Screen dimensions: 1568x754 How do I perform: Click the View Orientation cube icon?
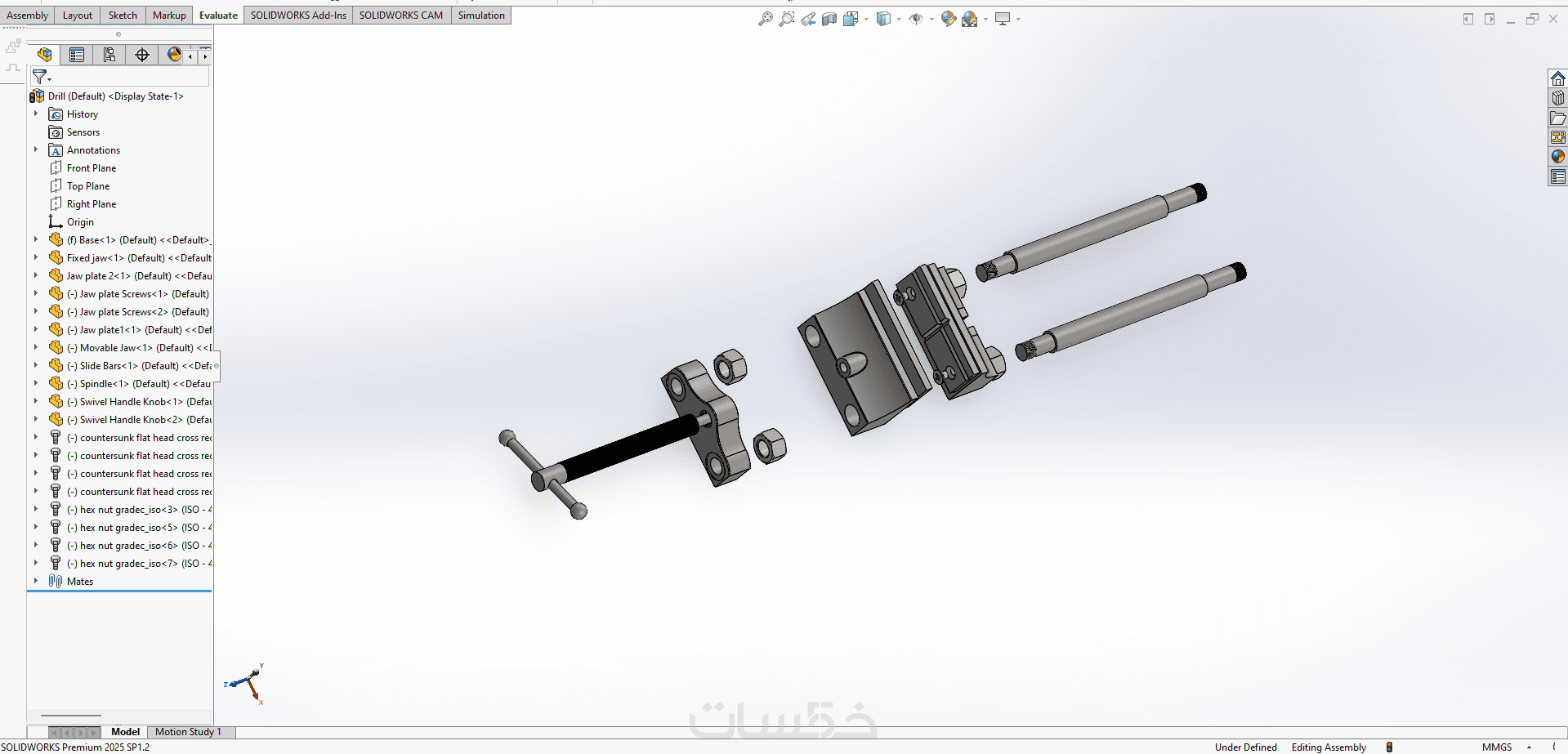[851, 19]
